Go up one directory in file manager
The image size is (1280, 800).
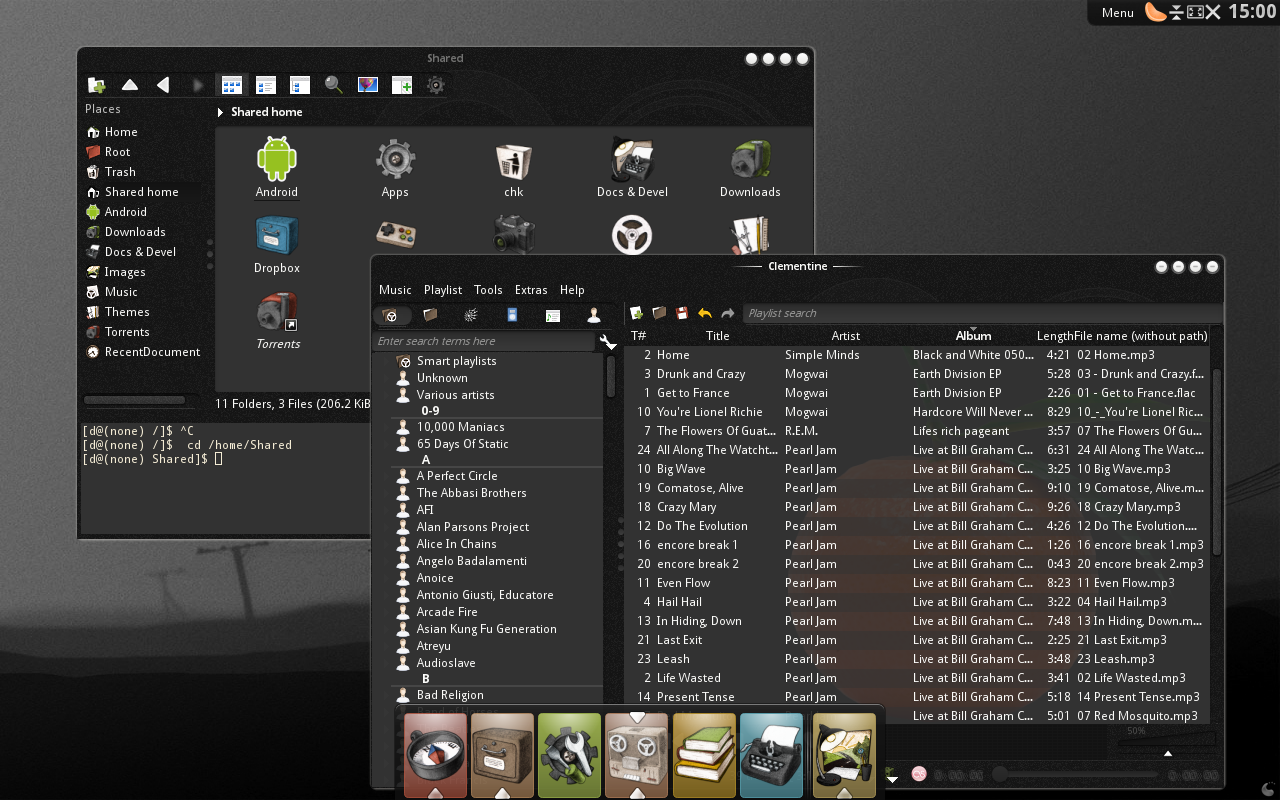(130, 85)
